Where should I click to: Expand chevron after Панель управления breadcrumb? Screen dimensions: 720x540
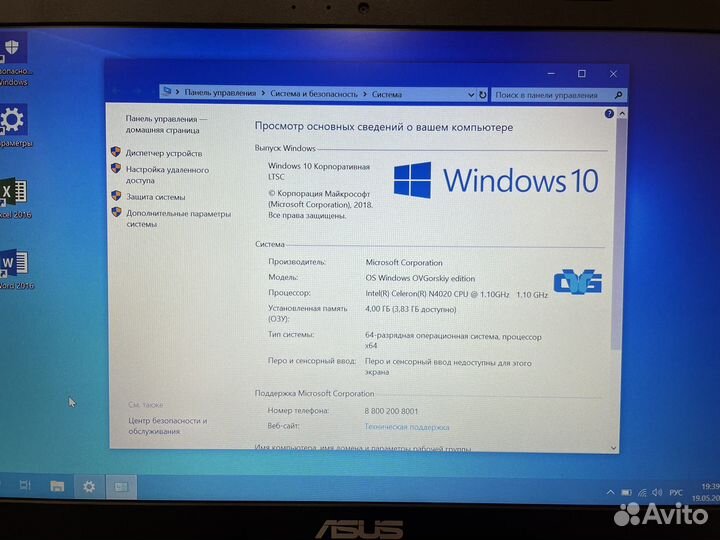[x=263, y=93]
